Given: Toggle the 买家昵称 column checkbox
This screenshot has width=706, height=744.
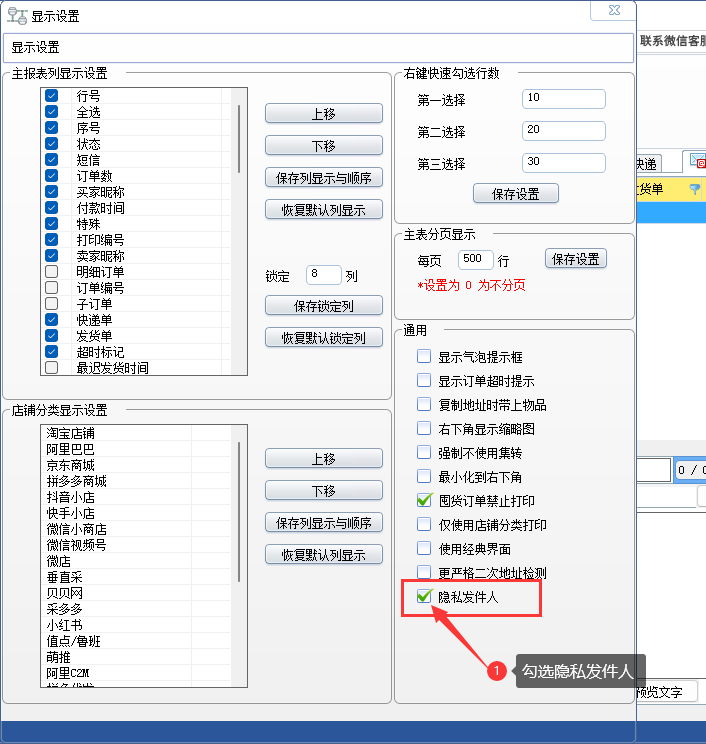Looking at the screenshot, I should (x=52, y=191).
